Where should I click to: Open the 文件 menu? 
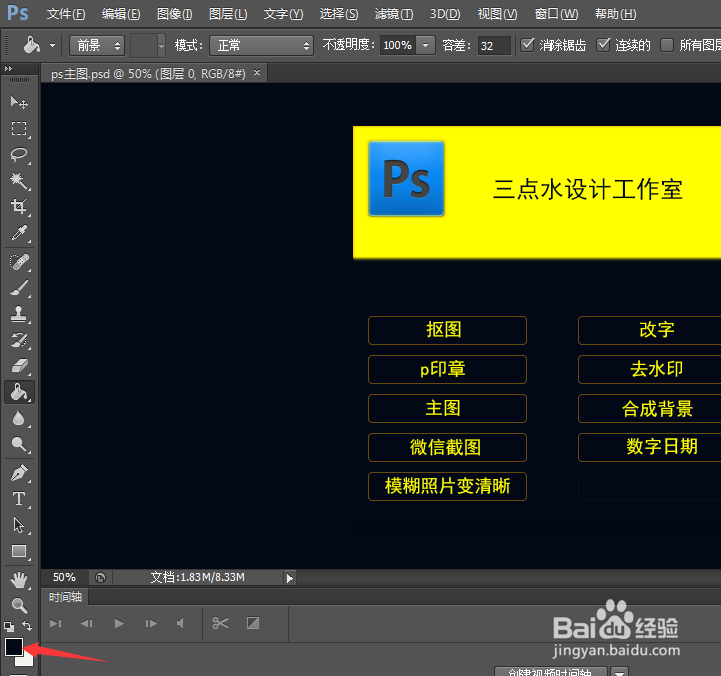coord(66,14)
